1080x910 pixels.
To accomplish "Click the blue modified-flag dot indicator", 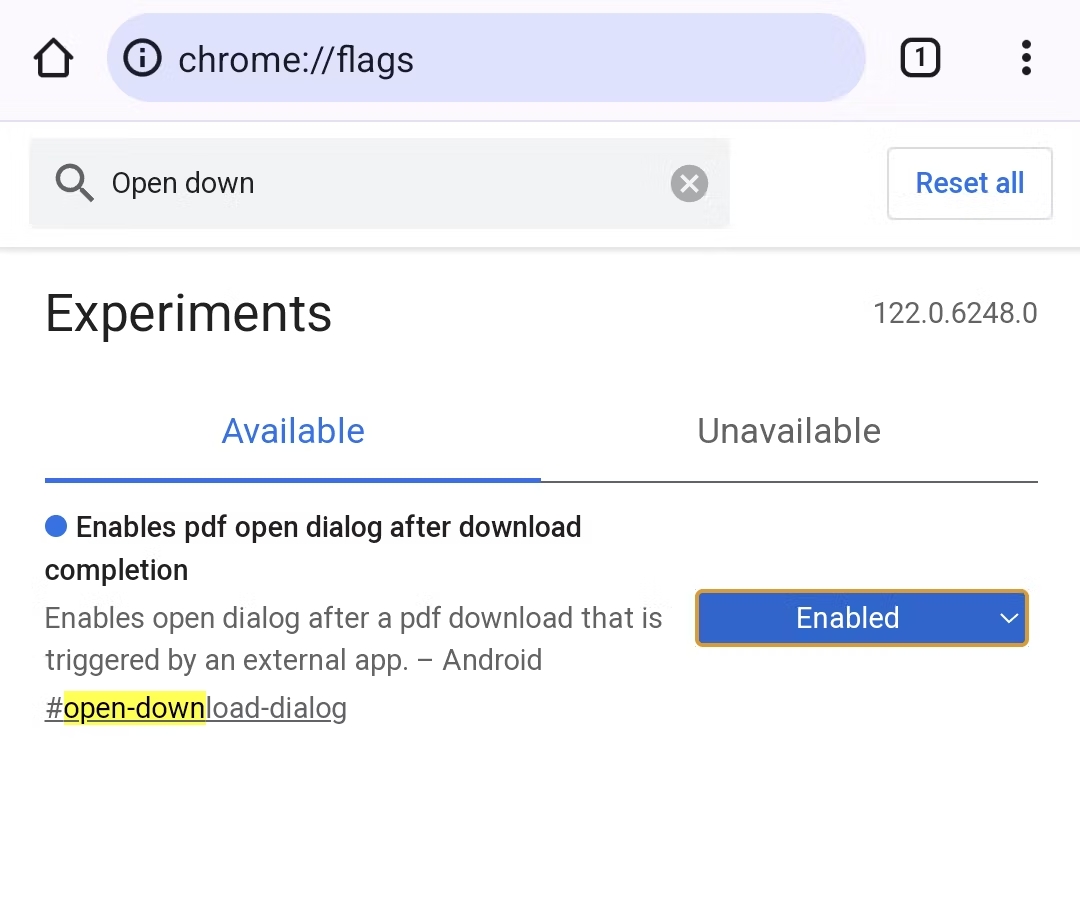I will tap(56, 526).
